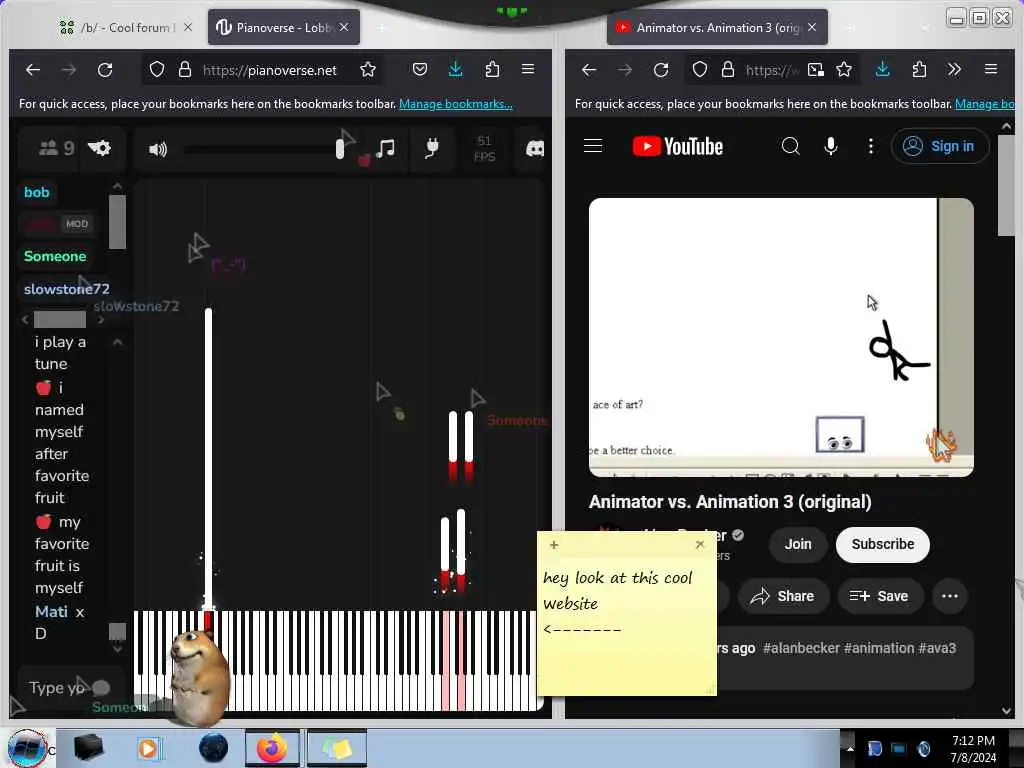The width and height of the screenshot is (1024, 768).
Task: Reload the Pianoverse page
Action: pyautogui.click(x=104, y=70)
